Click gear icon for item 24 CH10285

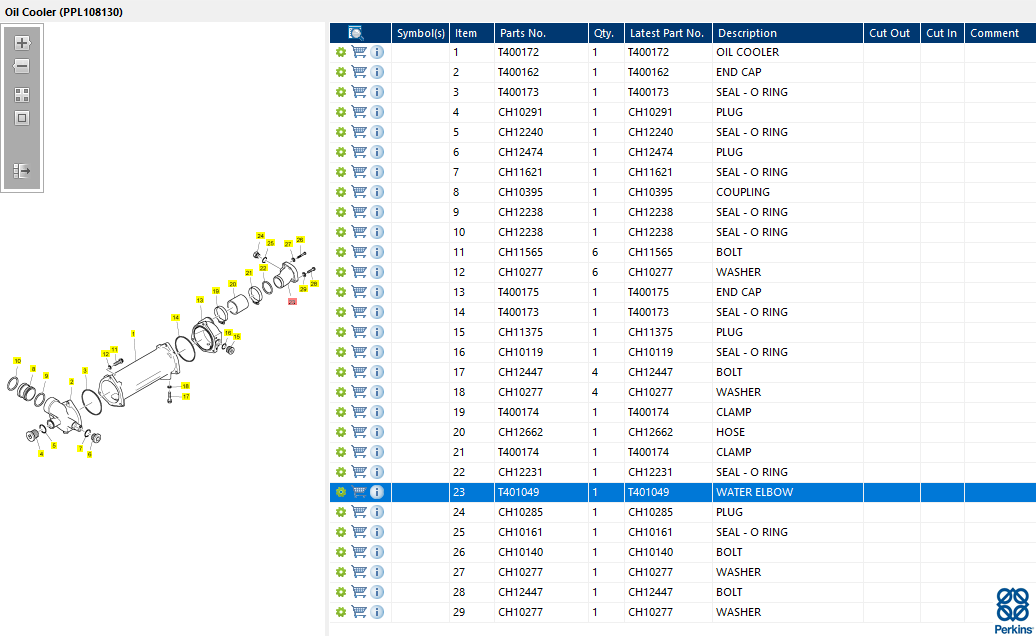click(x=341, y=512)
